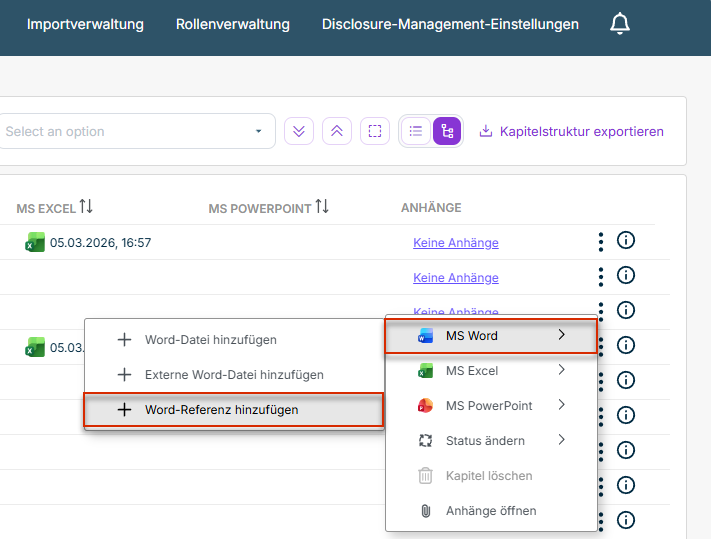Click the dashed square selection icon
The height and width of the screenshot is (539, 711).
click(375, 131)
